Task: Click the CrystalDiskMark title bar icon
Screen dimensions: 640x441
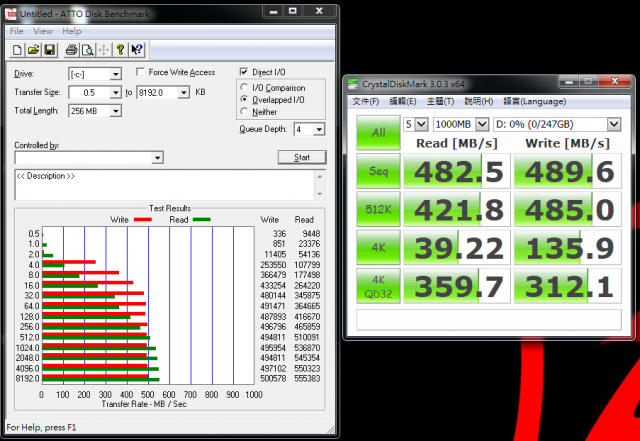Action: pyautogui.click(x=353, y=84)
